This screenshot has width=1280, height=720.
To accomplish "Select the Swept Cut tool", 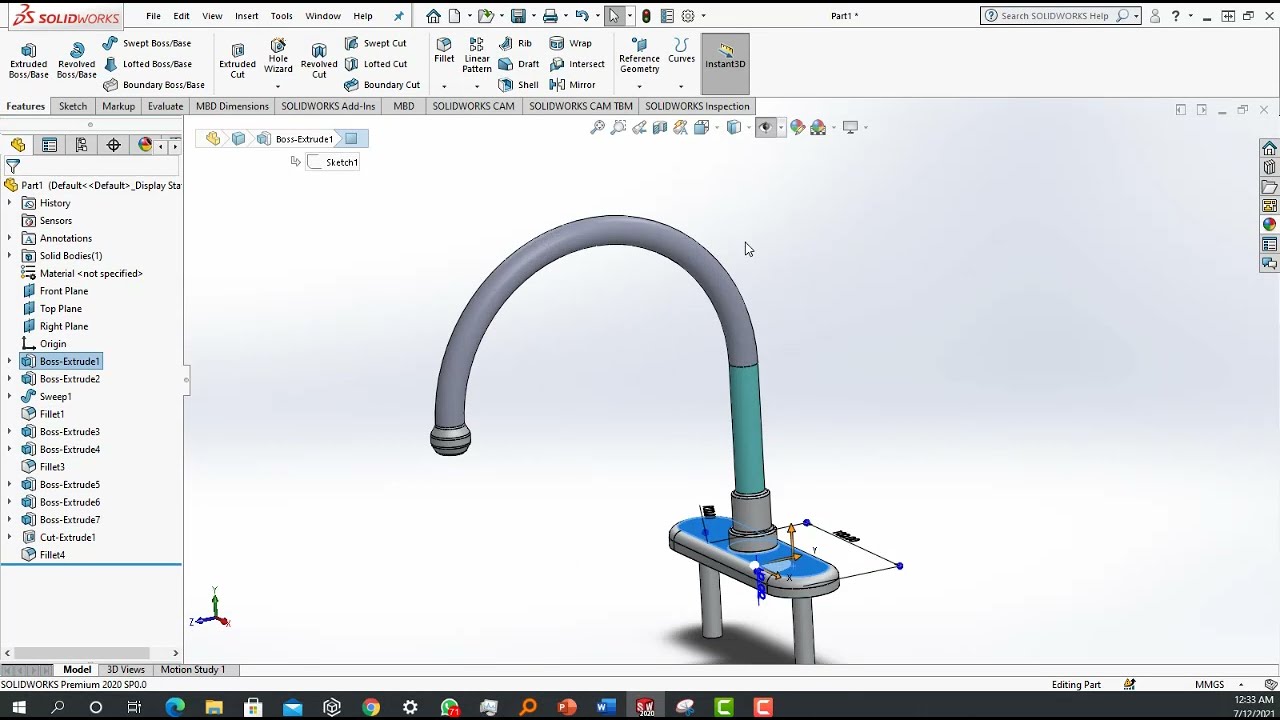I will click(x=375, y=43).
